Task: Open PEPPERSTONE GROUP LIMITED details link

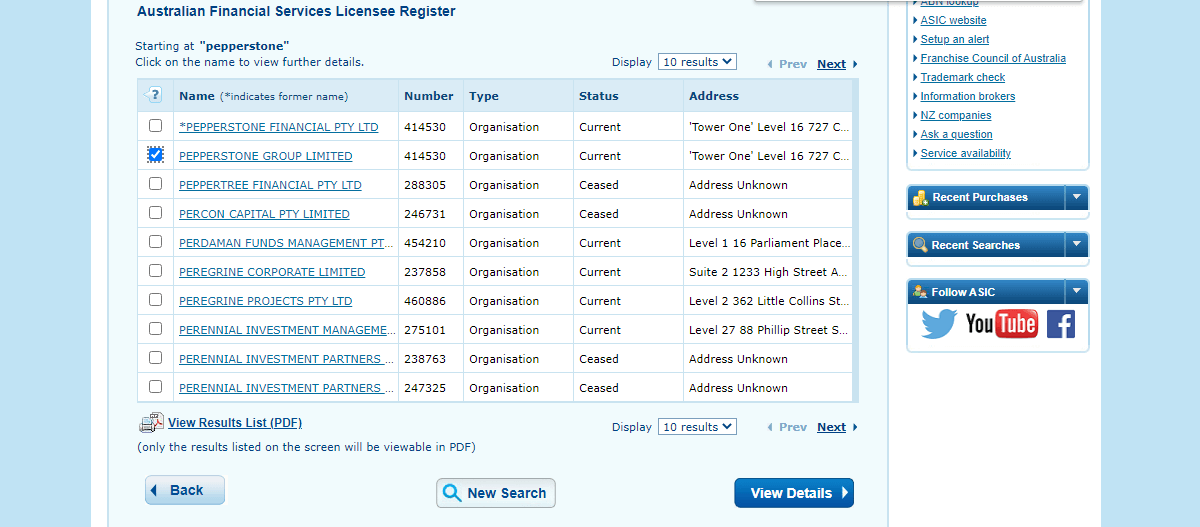Action: pos(266,156)
